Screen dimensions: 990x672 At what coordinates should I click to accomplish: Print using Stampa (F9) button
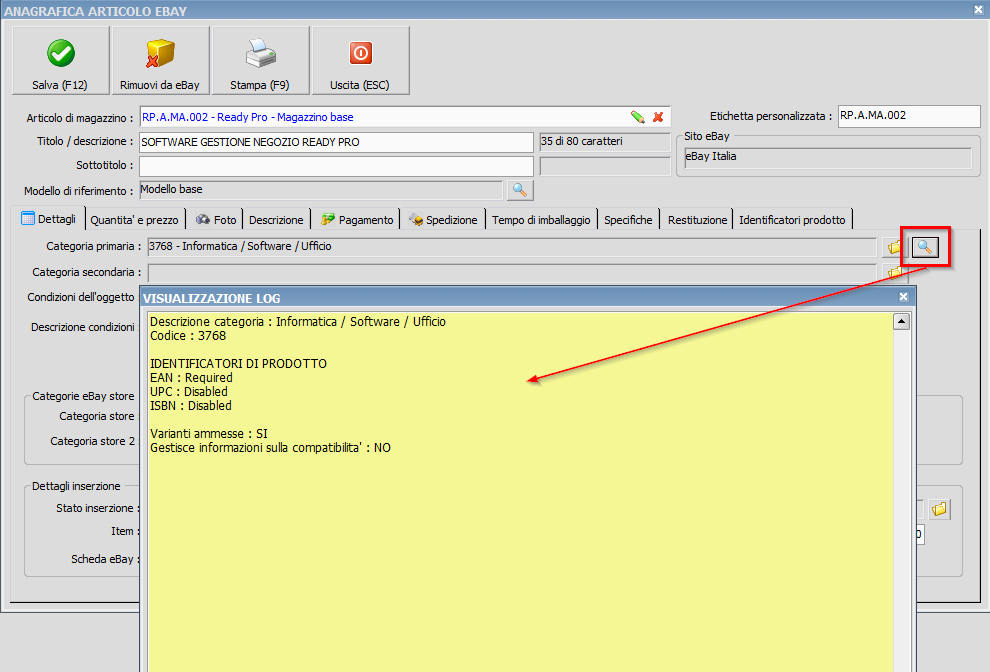click(260, 61)
